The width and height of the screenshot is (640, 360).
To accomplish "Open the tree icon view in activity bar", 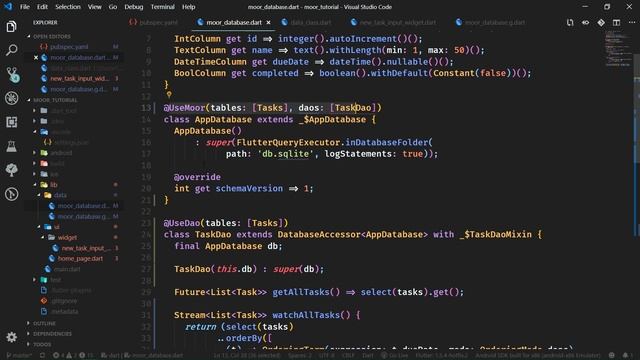I will (11, 170).
